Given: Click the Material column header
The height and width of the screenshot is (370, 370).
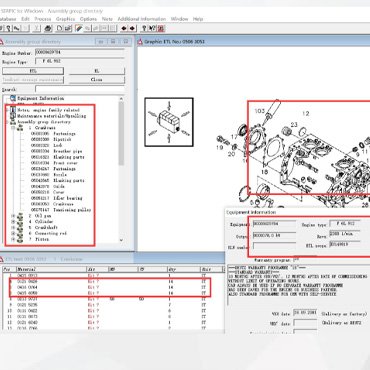Looking at the screenshot, I should coord(51,269).
